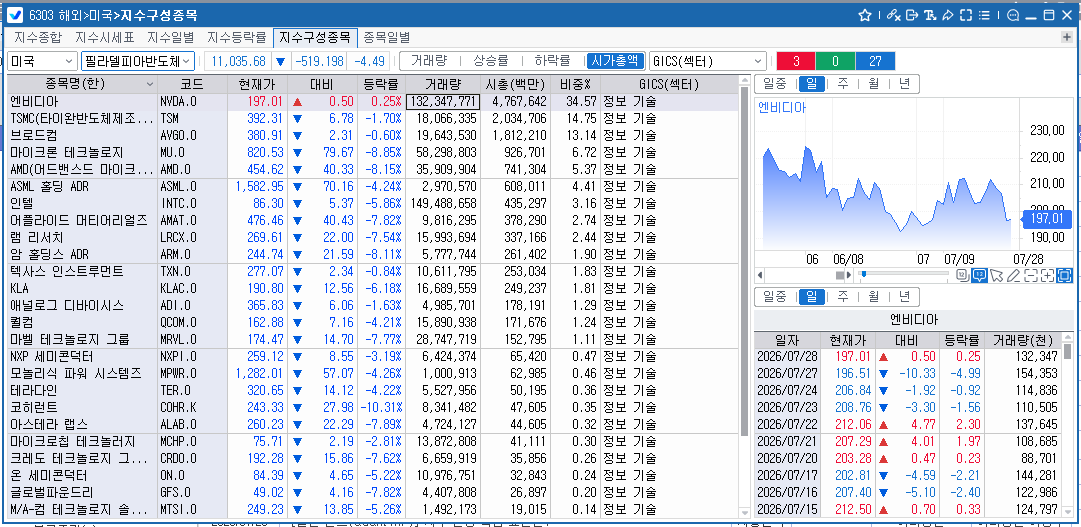
Task: Click the chart zoom slider handle
Action: [x=862, y=275]
